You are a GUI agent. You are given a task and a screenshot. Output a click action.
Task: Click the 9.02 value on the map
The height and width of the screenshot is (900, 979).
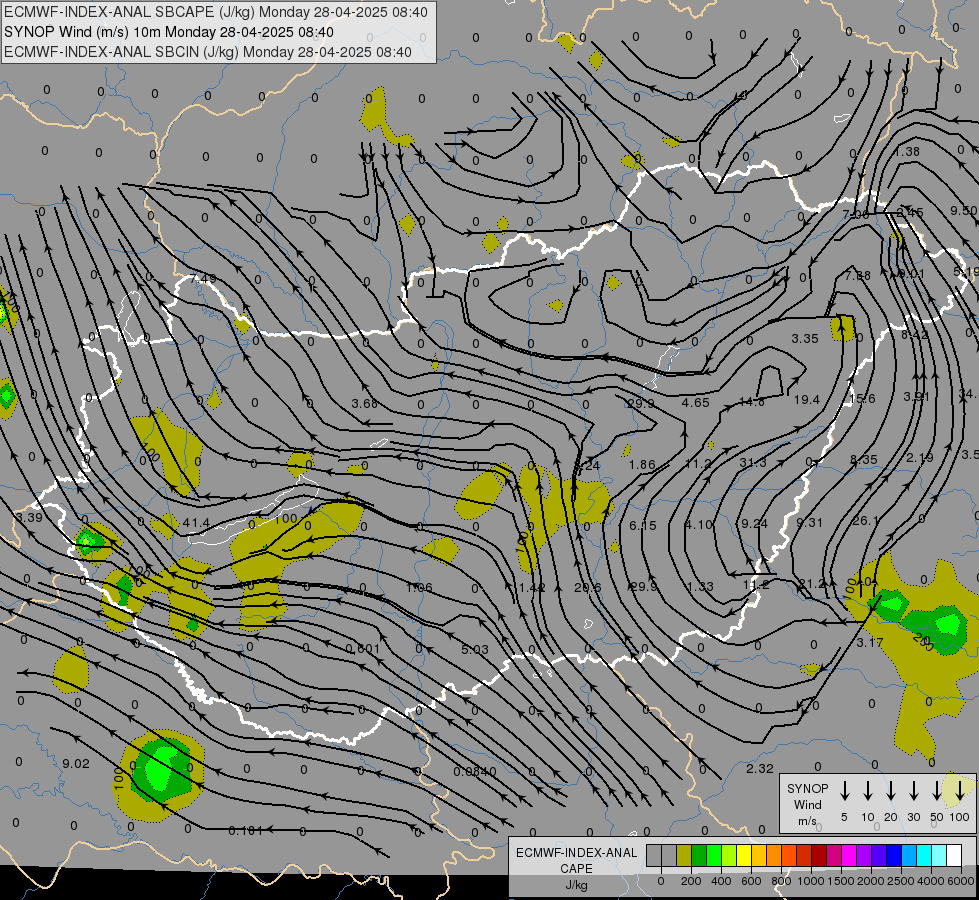(76, 763)
